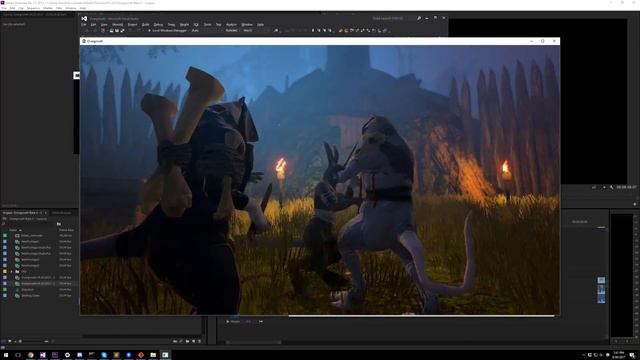Switch the Premiere project panel to icon view

[x=10, y=341]
